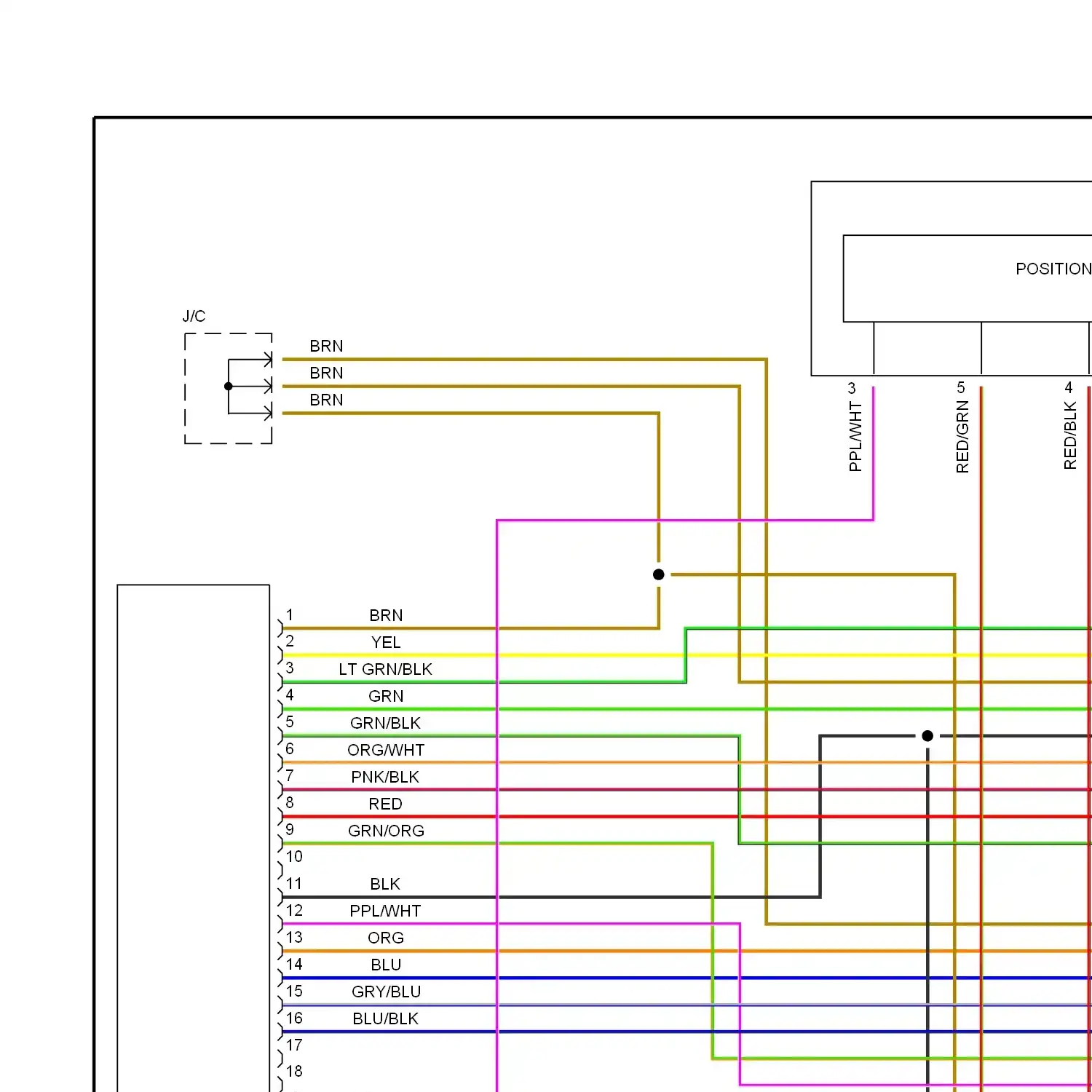Screen dimensions: 1092x1092
Task: Select the POSITION component label
Action: point(1053,269)
